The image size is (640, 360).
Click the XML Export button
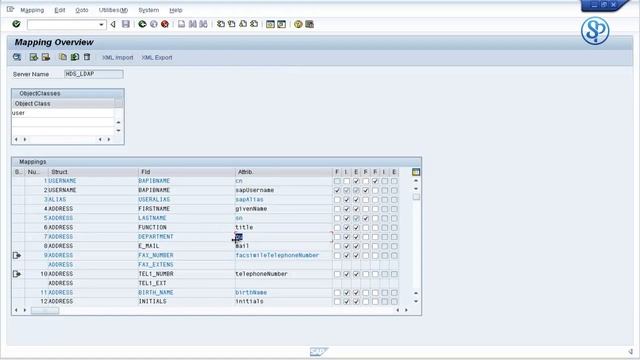point(157,58)
